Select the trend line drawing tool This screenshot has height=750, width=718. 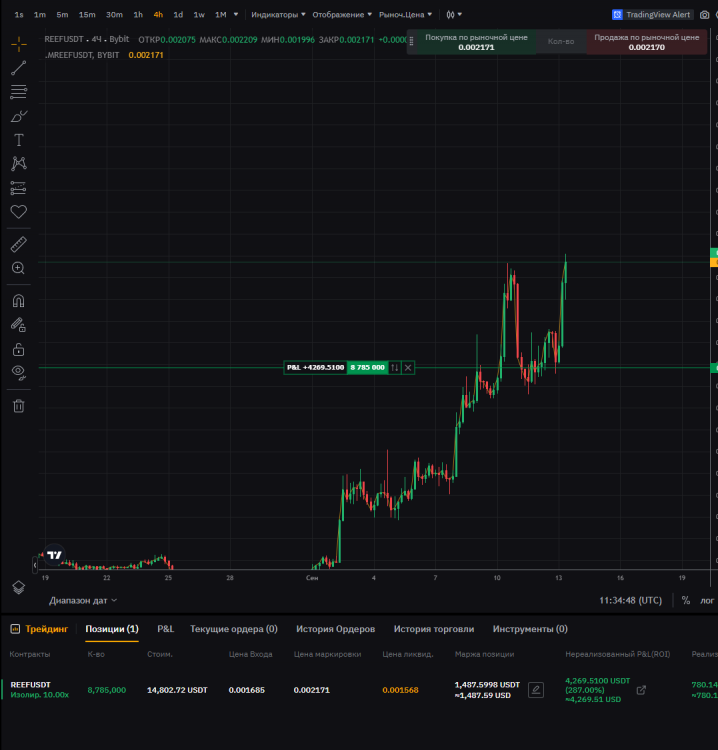(18, 68)
